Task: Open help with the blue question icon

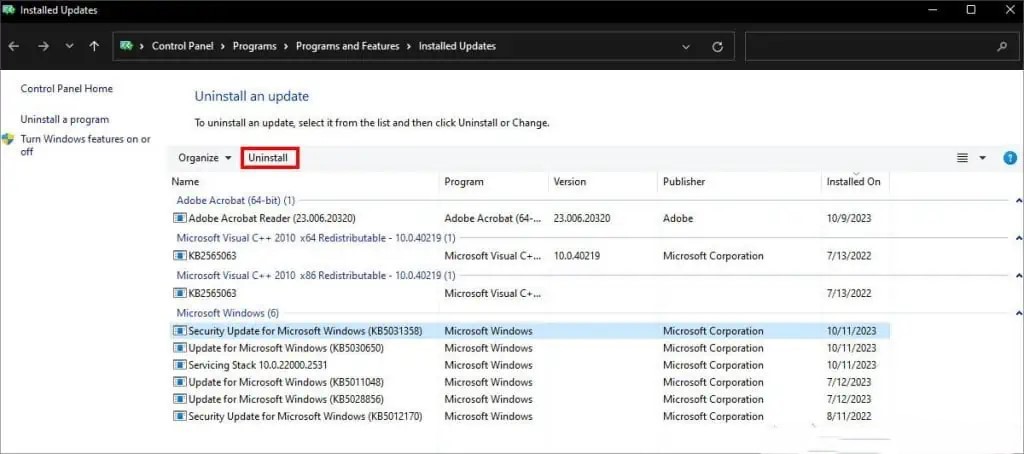Action: click(x=1010, y=157)
